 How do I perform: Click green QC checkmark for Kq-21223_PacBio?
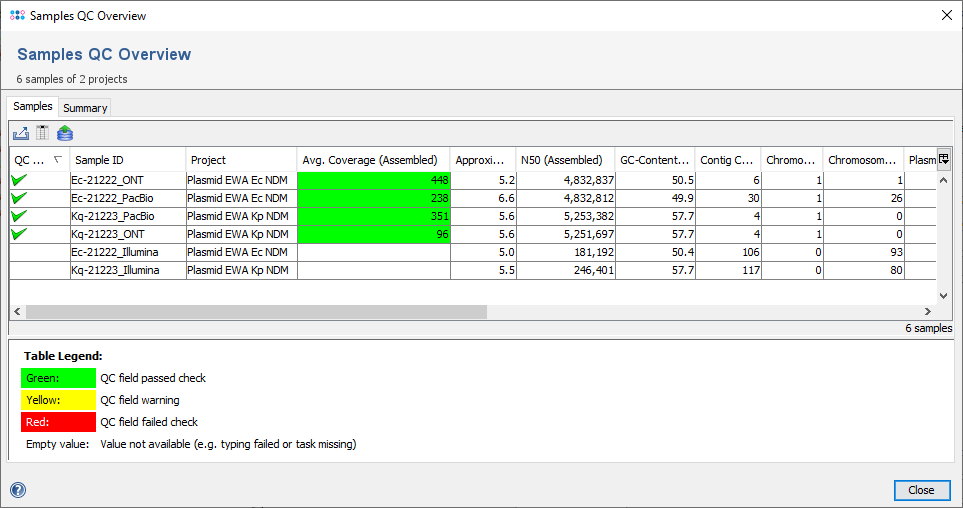pyautogui.click(x=19, y=216)
